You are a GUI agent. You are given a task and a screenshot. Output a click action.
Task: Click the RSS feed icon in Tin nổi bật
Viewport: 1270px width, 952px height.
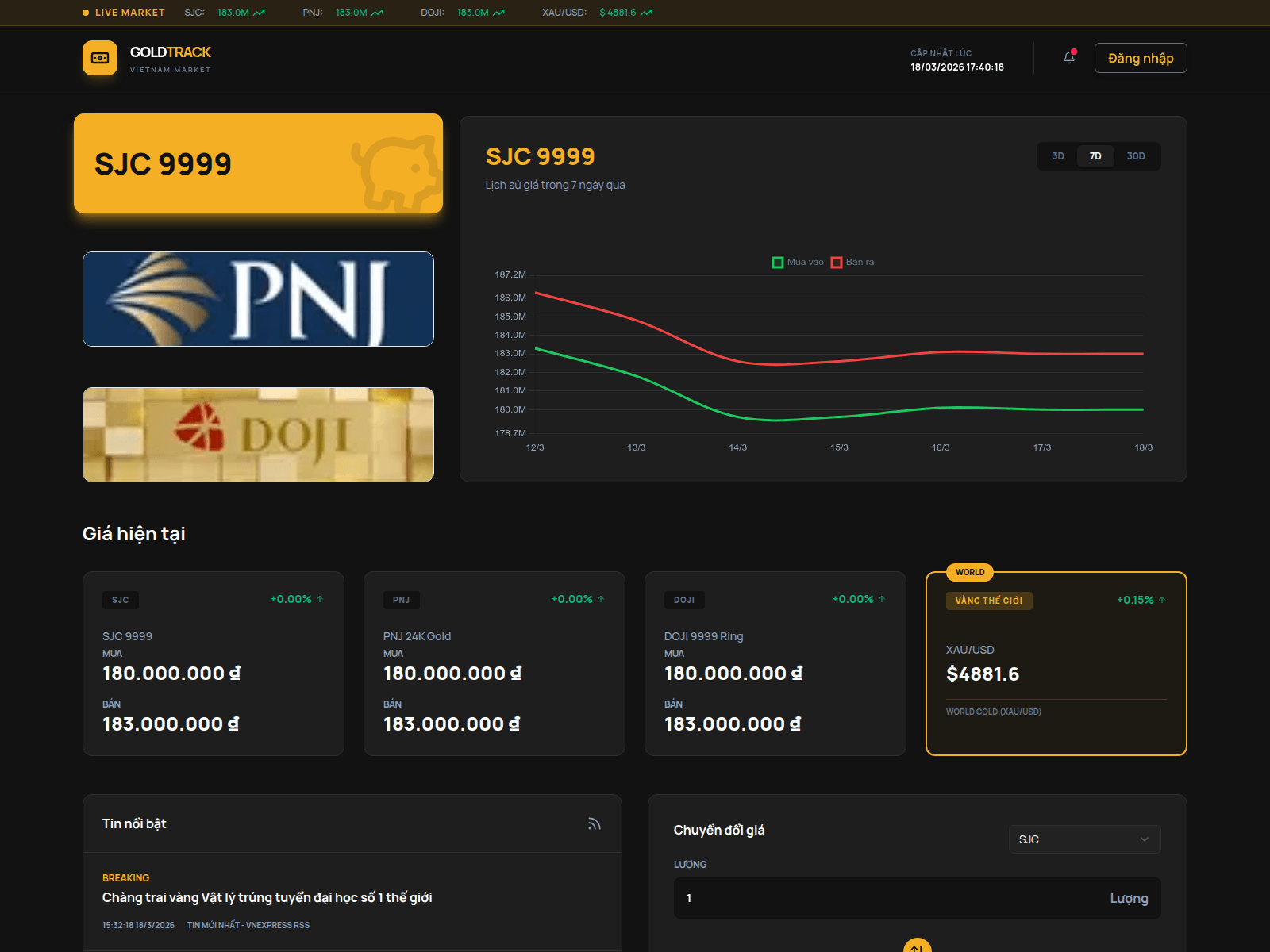(594, 823)
